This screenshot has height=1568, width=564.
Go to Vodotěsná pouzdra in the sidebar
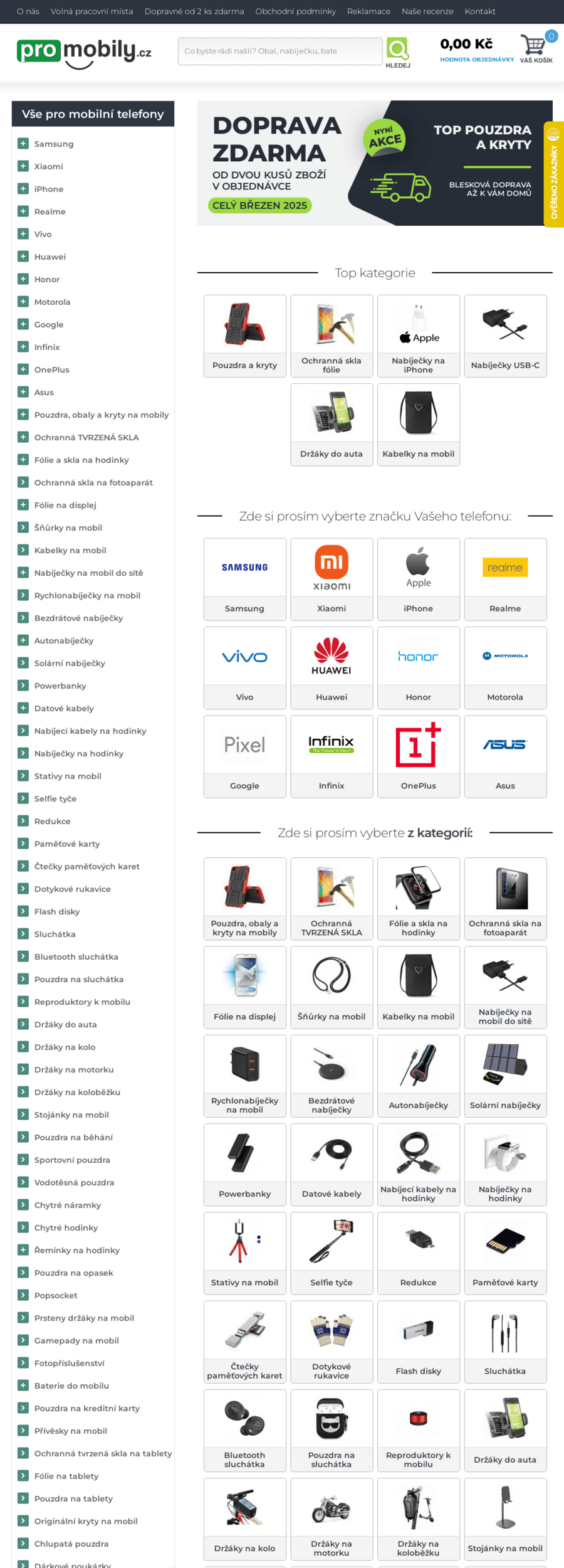point(74,1182)
